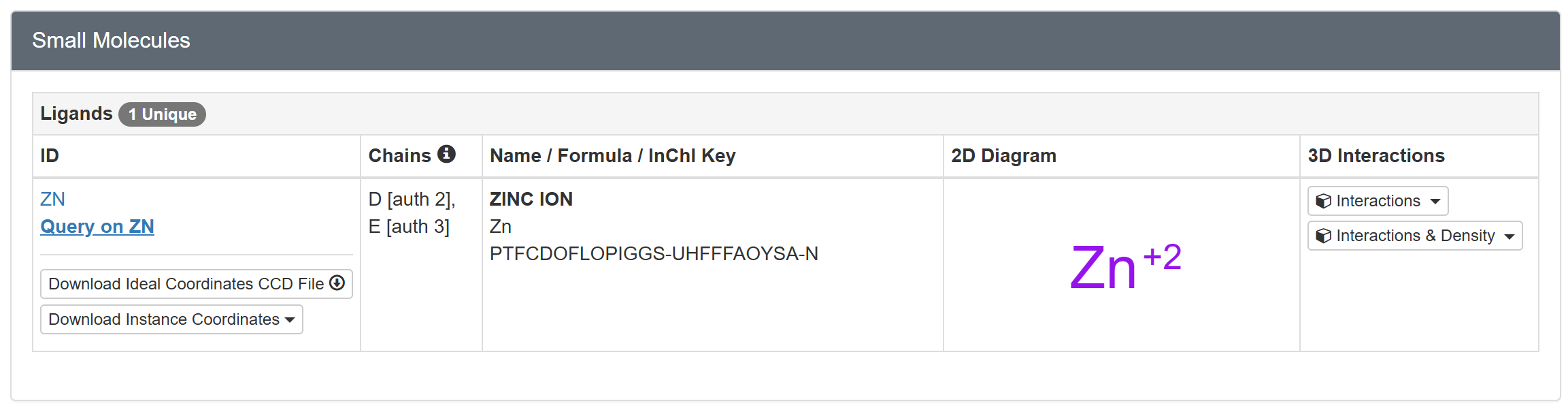Screen dimensions: 1568x412
Task: Click the 1 Unique badge
Action: tap(162, 114)
